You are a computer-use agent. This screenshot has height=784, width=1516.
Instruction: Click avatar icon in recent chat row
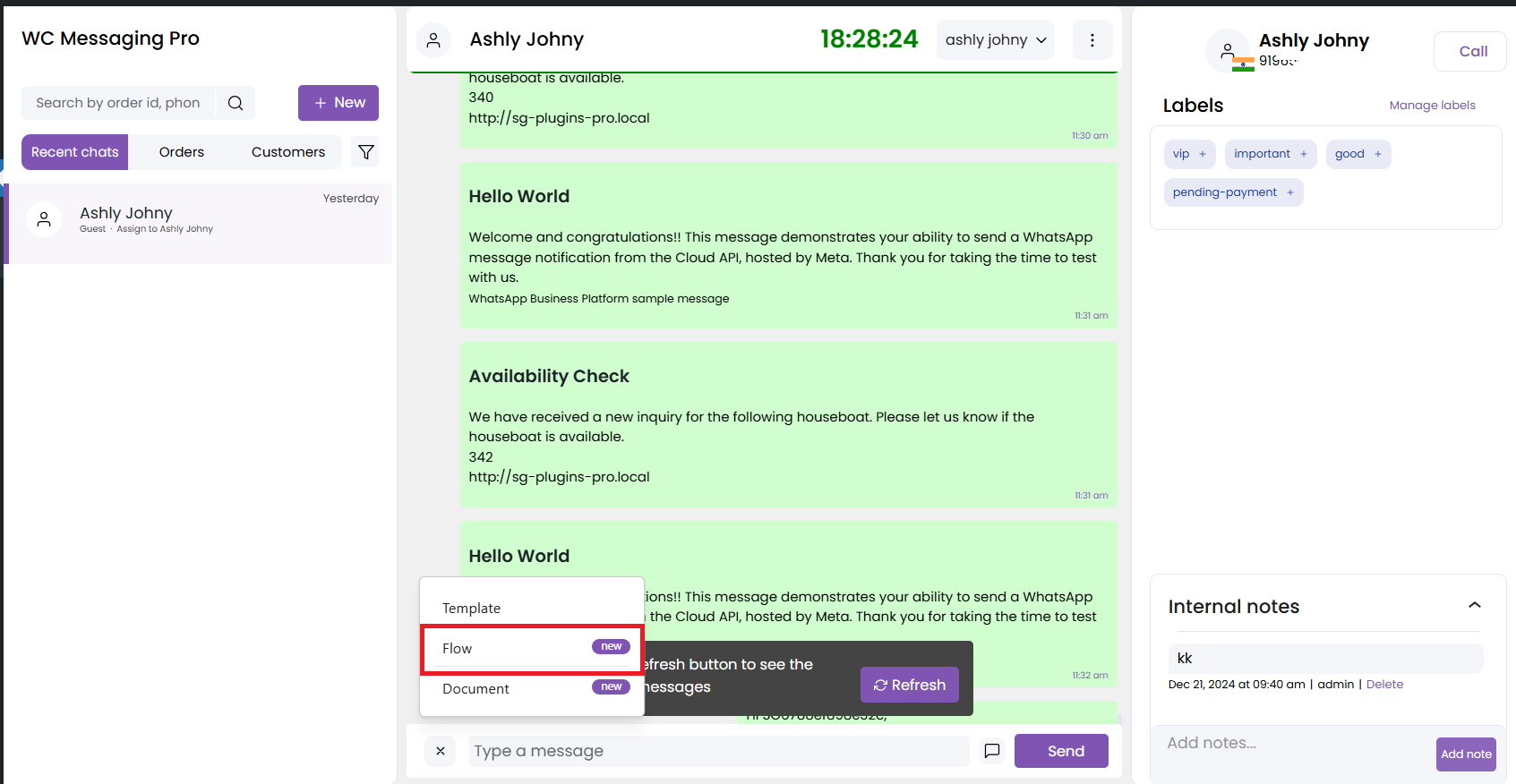point(44,219)
